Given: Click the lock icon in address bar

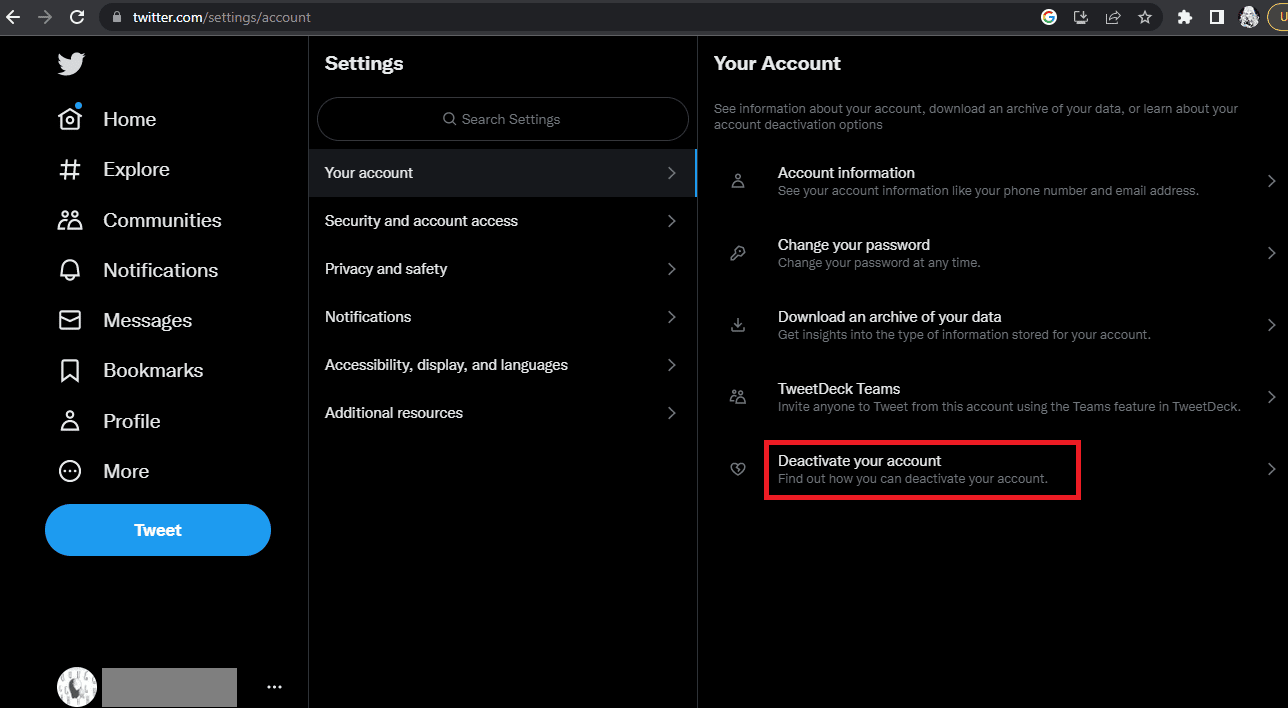Looking at the screenshot, I should pos(117,17).
